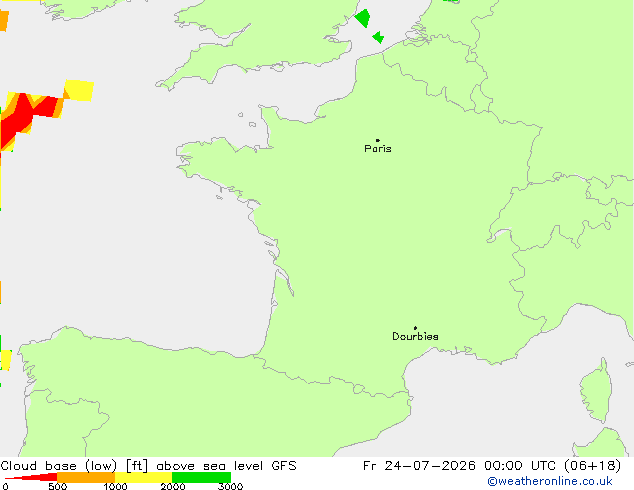Click the yellow 1000-2000 ft legend segment

(144, 477)
